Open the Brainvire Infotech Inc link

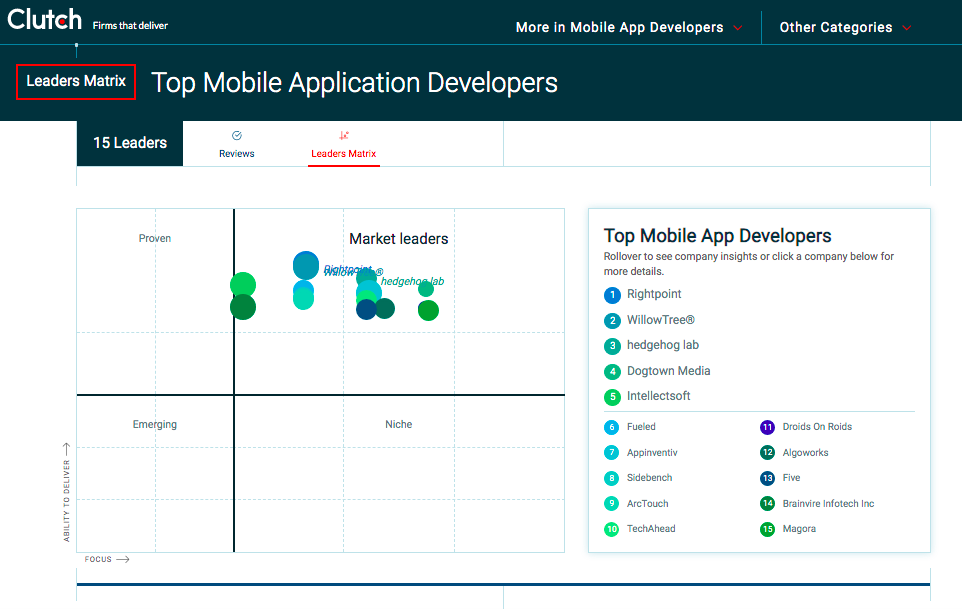pos(828,504)
